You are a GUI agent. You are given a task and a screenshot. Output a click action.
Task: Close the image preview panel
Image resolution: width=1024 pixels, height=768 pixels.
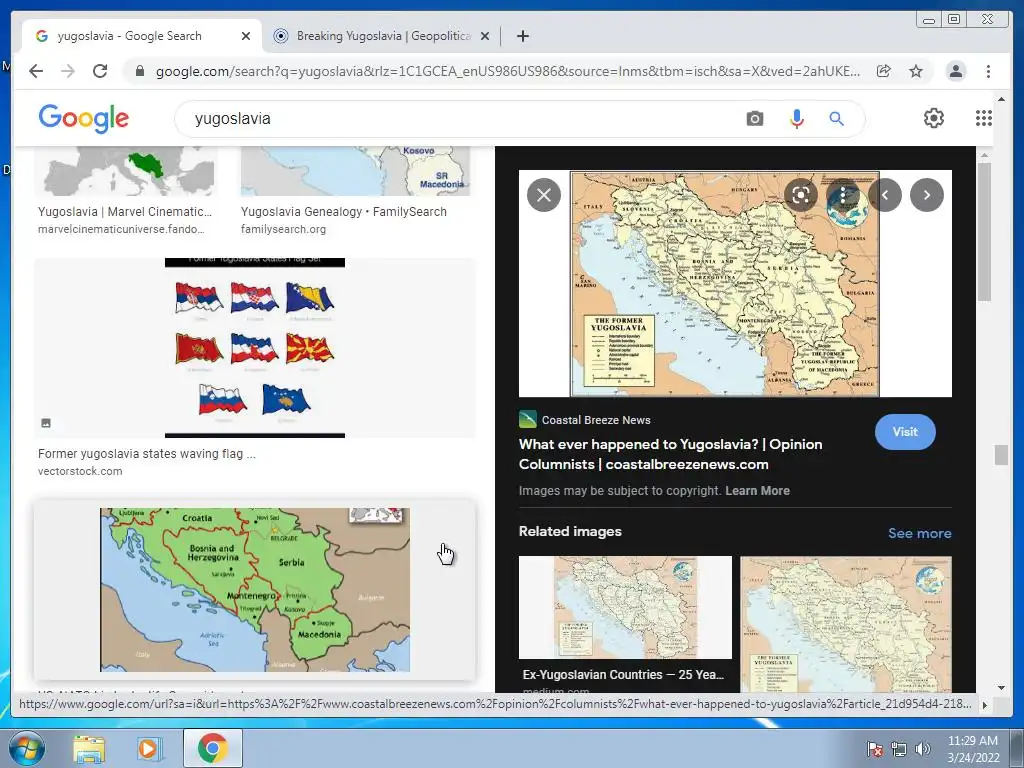(544, 195)
